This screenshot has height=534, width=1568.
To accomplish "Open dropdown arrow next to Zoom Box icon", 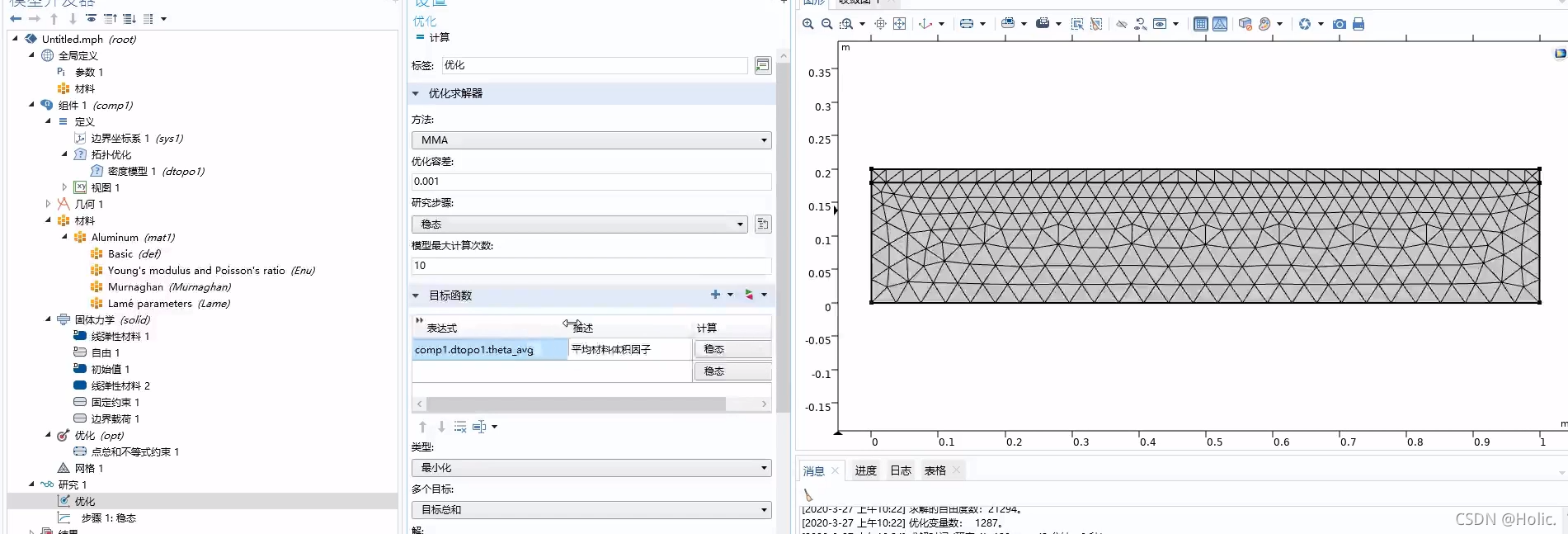I will 862,24.
